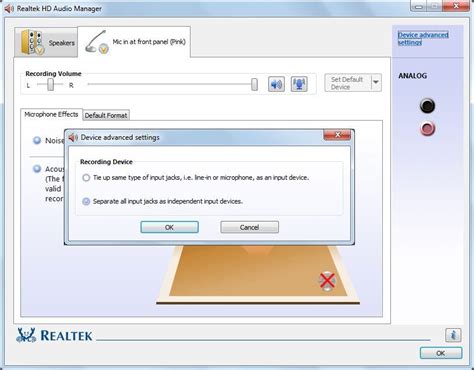This screenshot has height=370, width=474.
Task: Click the Recording Device group label
Action: tap(106, 162)
